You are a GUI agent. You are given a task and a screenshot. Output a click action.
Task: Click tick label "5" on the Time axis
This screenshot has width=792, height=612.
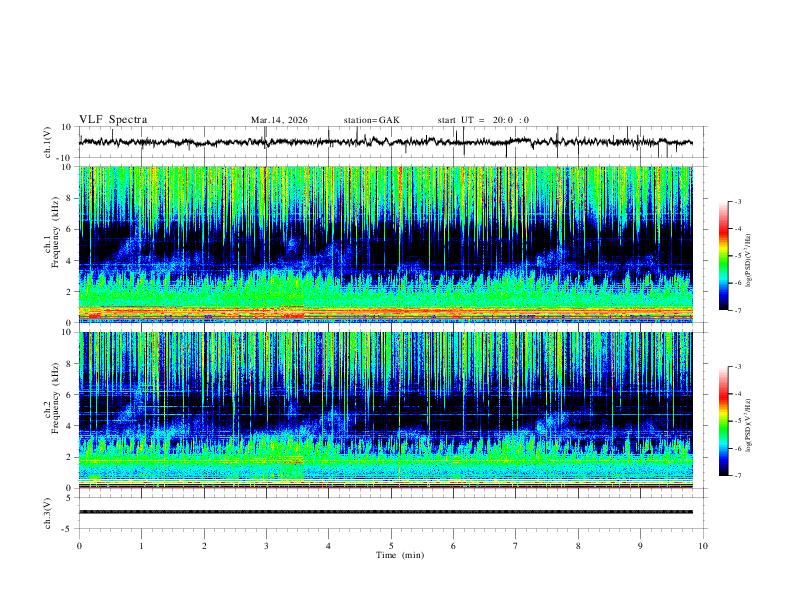[x=391, y=546]
